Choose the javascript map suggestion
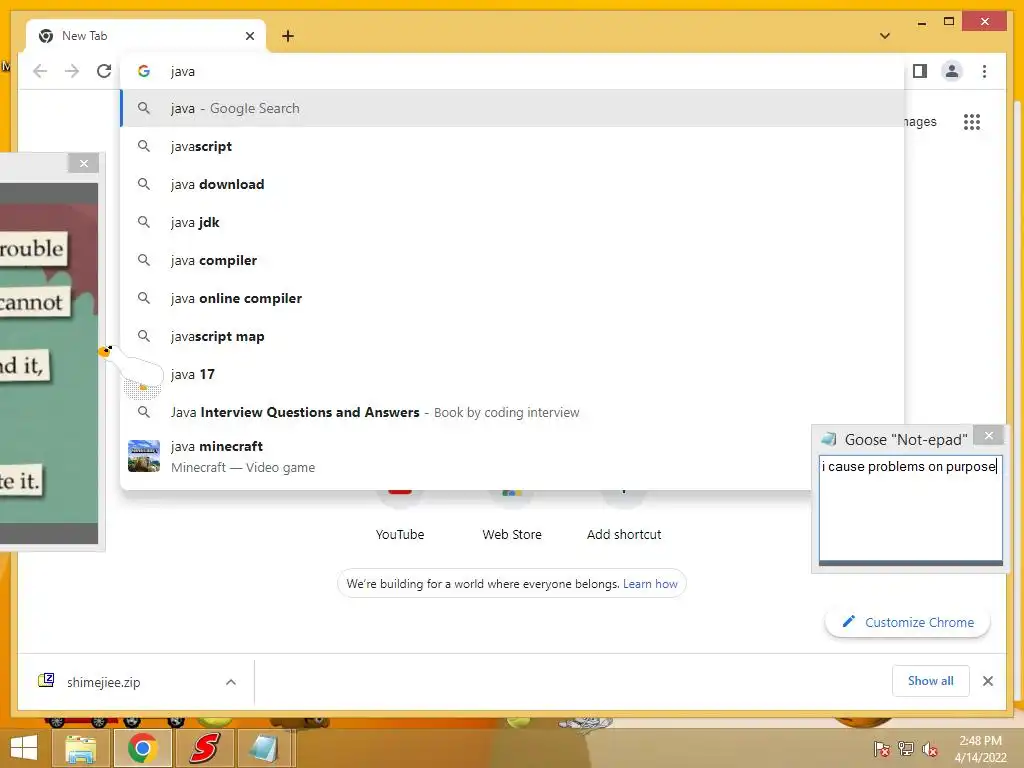The width and height of the screenshot is (1024, 768). coord(513,336)
